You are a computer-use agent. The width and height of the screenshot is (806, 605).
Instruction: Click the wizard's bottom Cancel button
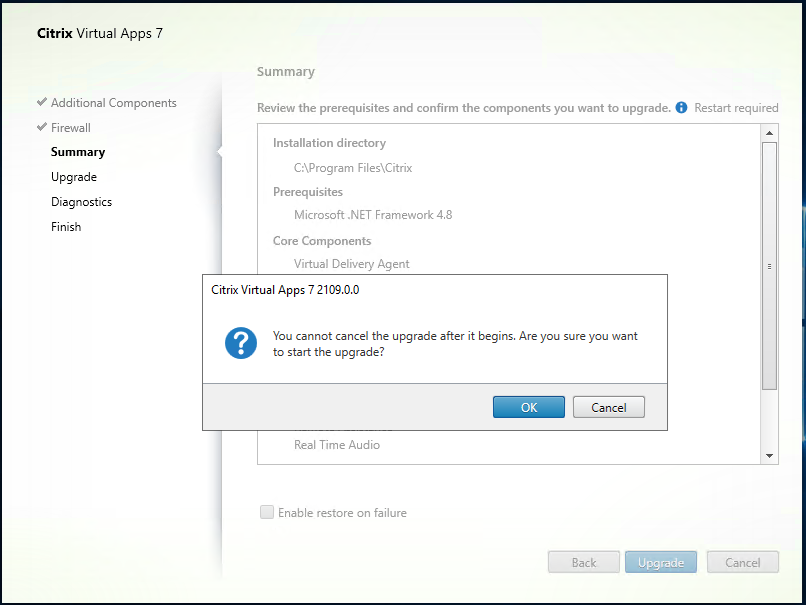pos(743,562)
